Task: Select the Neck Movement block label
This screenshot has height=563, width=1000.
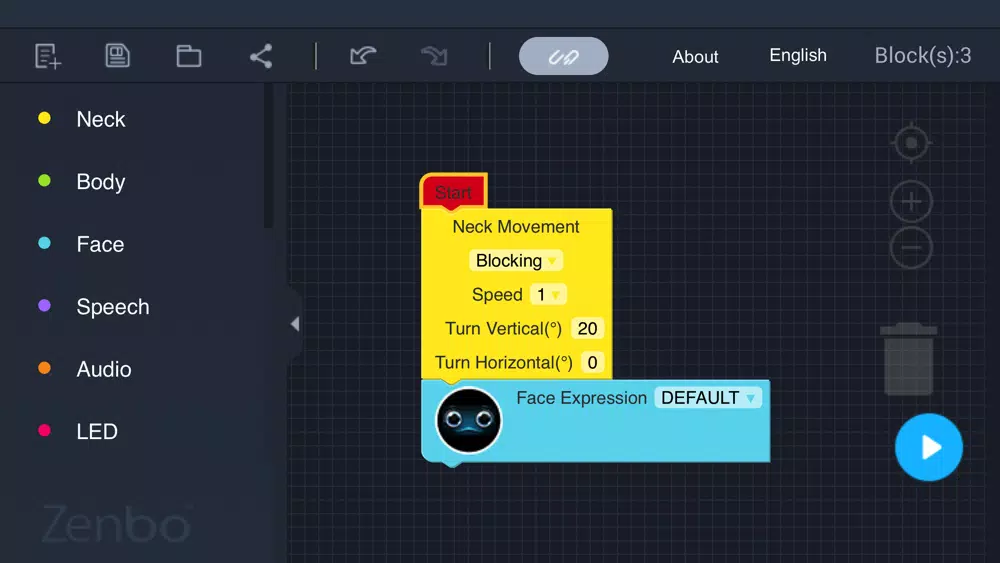Action: (516, 227)
